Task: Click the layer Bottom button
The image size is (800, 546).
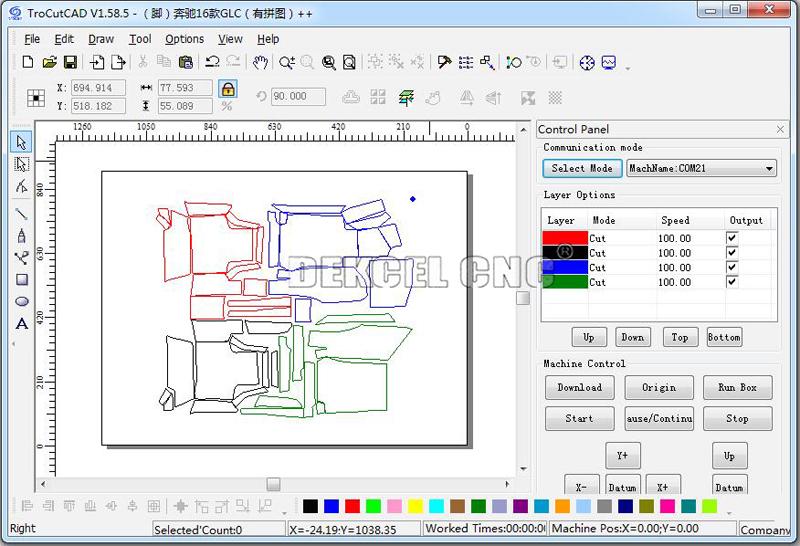Action: pyautogui.click(x=724, y=337)
